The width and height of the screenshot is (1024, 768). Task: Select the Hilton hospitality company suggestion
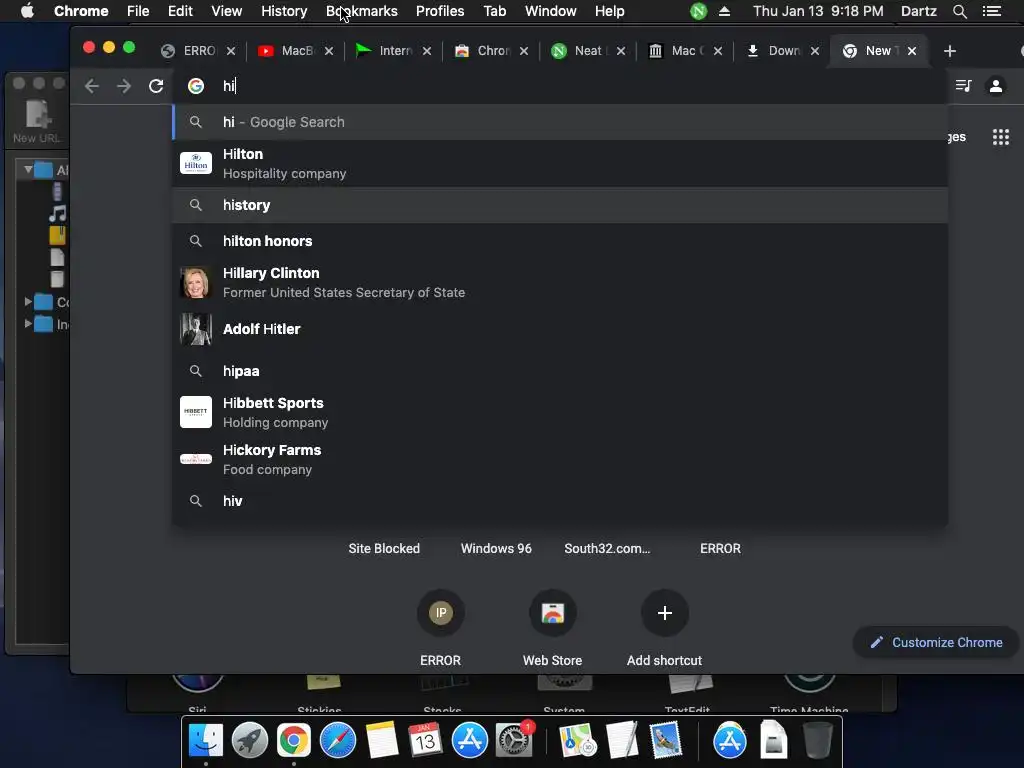click(x=560, y=163)
